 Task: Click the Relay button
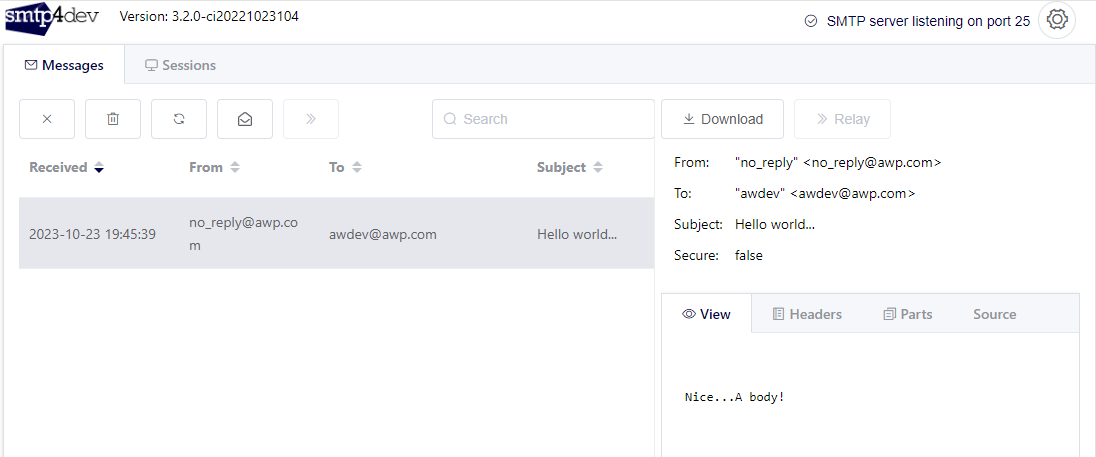tap(842, 119)
